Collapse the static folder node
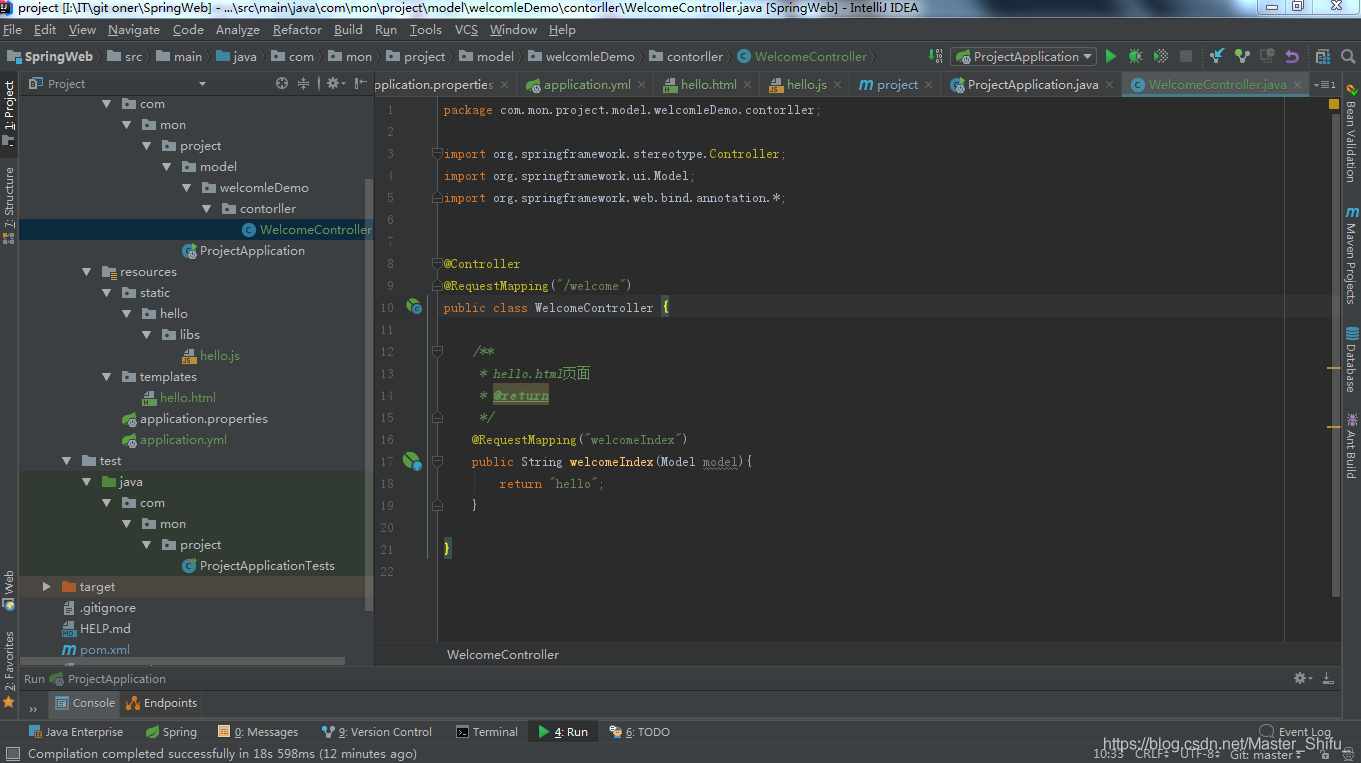 [x=107, y=293]
